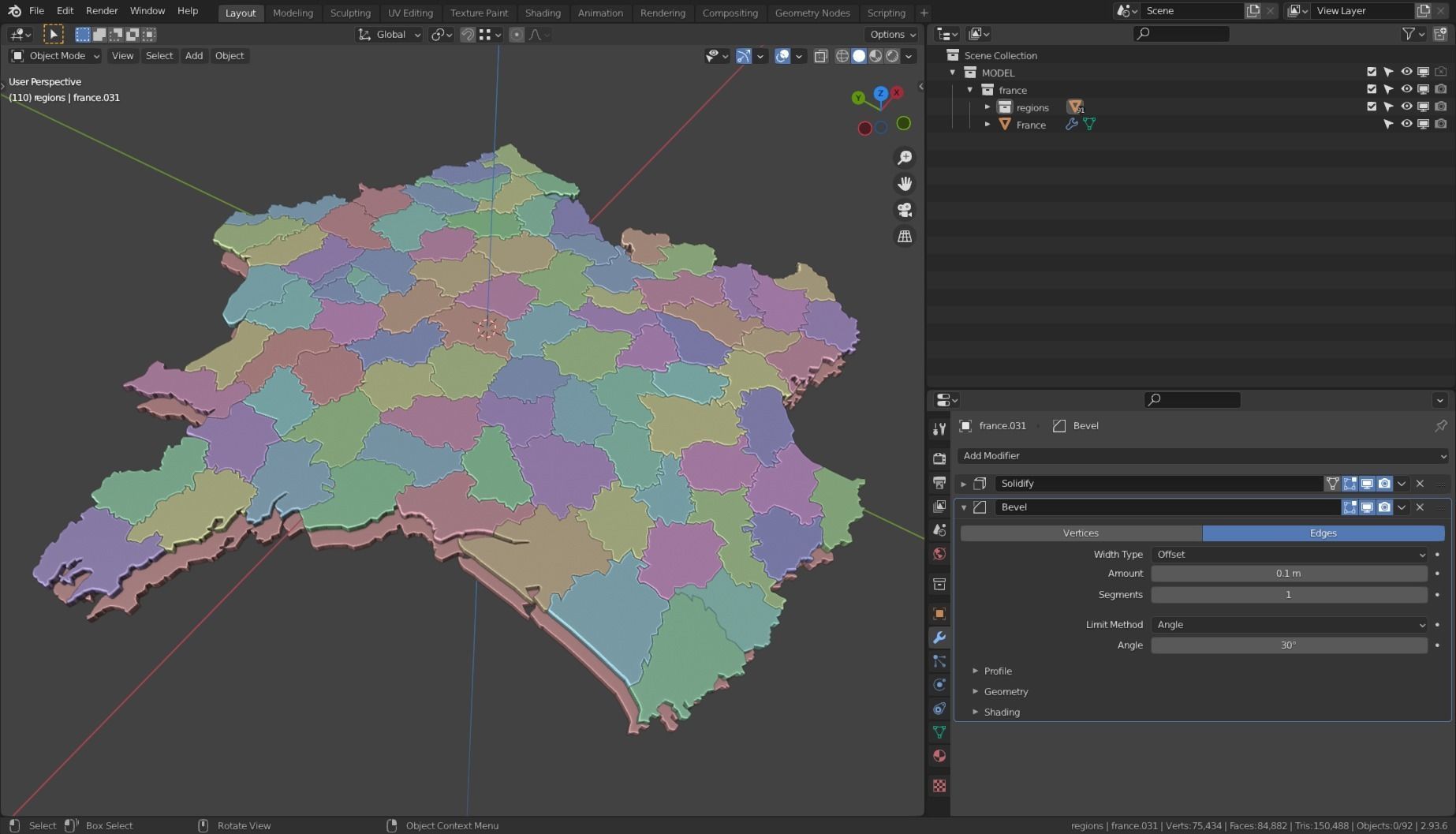Uncheck the MODEL collection exclude checkbox

point(1372,72)
